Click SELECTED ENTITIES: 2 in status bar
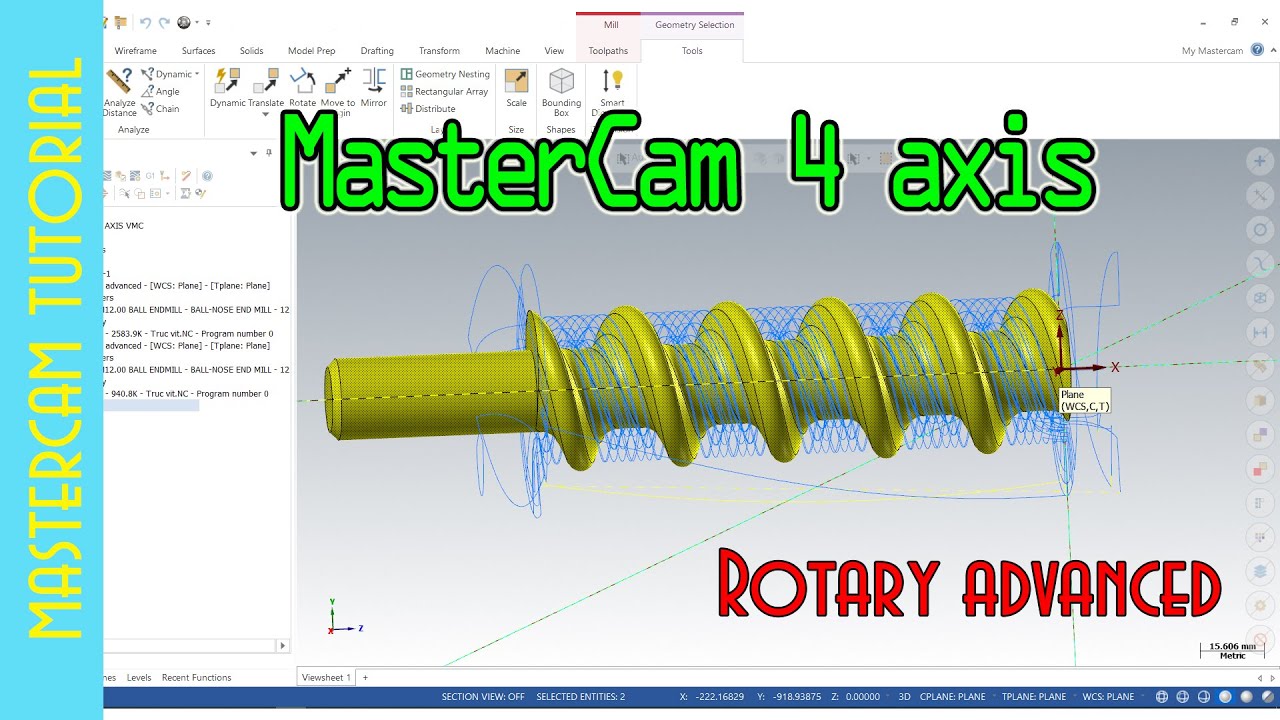Image resolution: width=1280 pixels, height=720 pixels. (x=581, y=697)
